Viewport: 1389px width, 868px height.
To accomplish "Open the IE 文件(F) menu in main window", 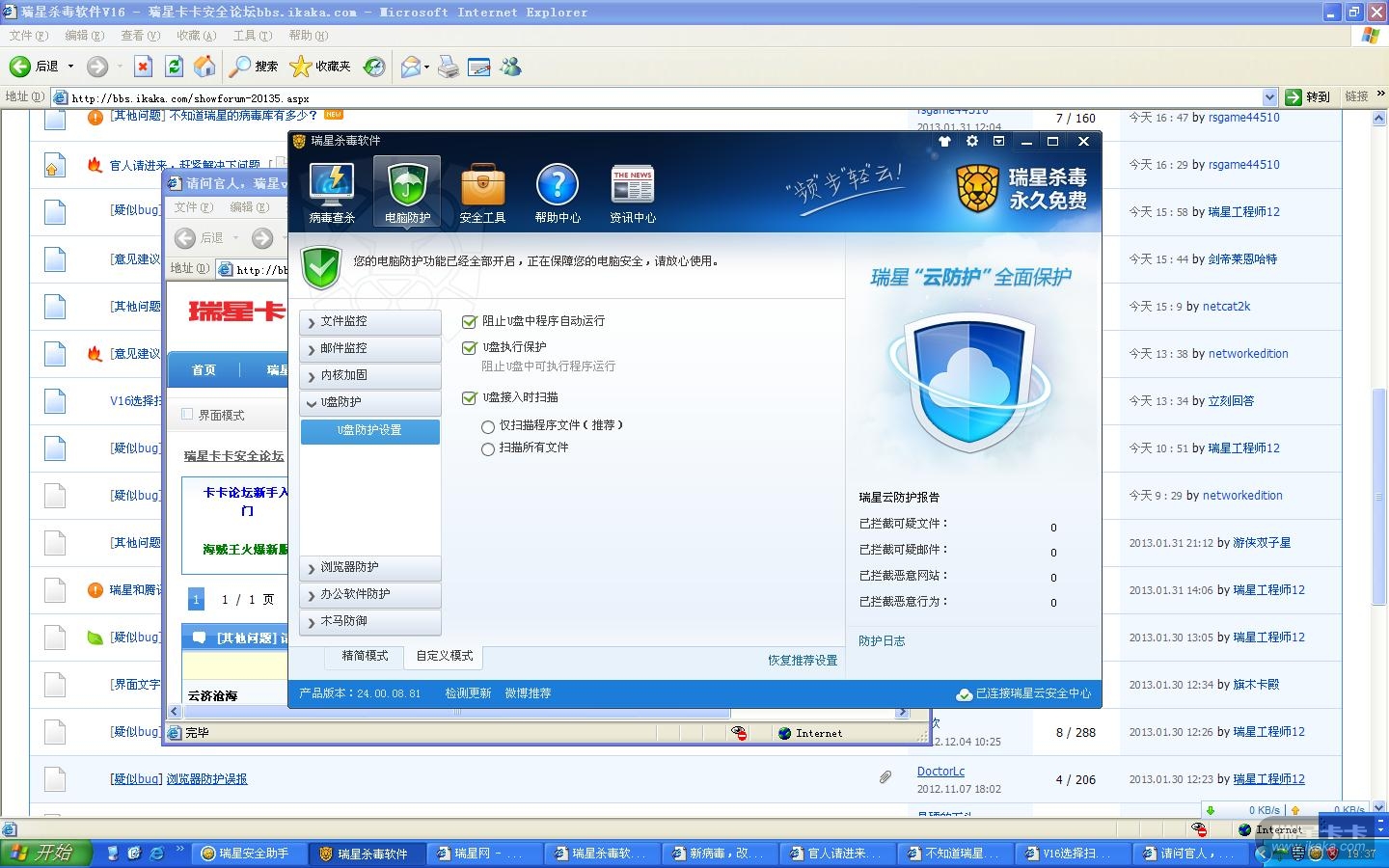I will click(28, 36).
